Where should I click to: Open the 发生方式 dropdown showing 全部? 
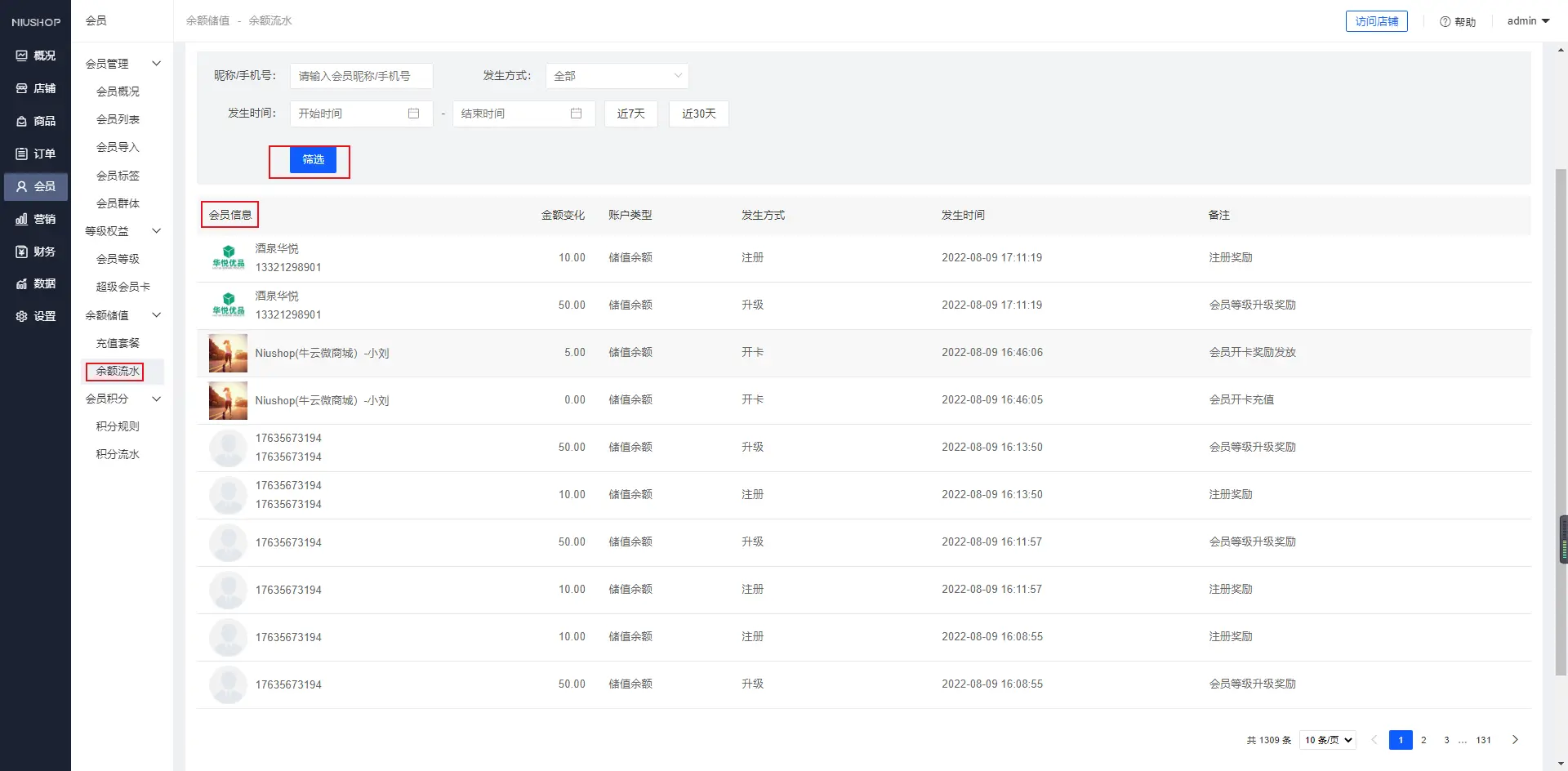(617, 76)
